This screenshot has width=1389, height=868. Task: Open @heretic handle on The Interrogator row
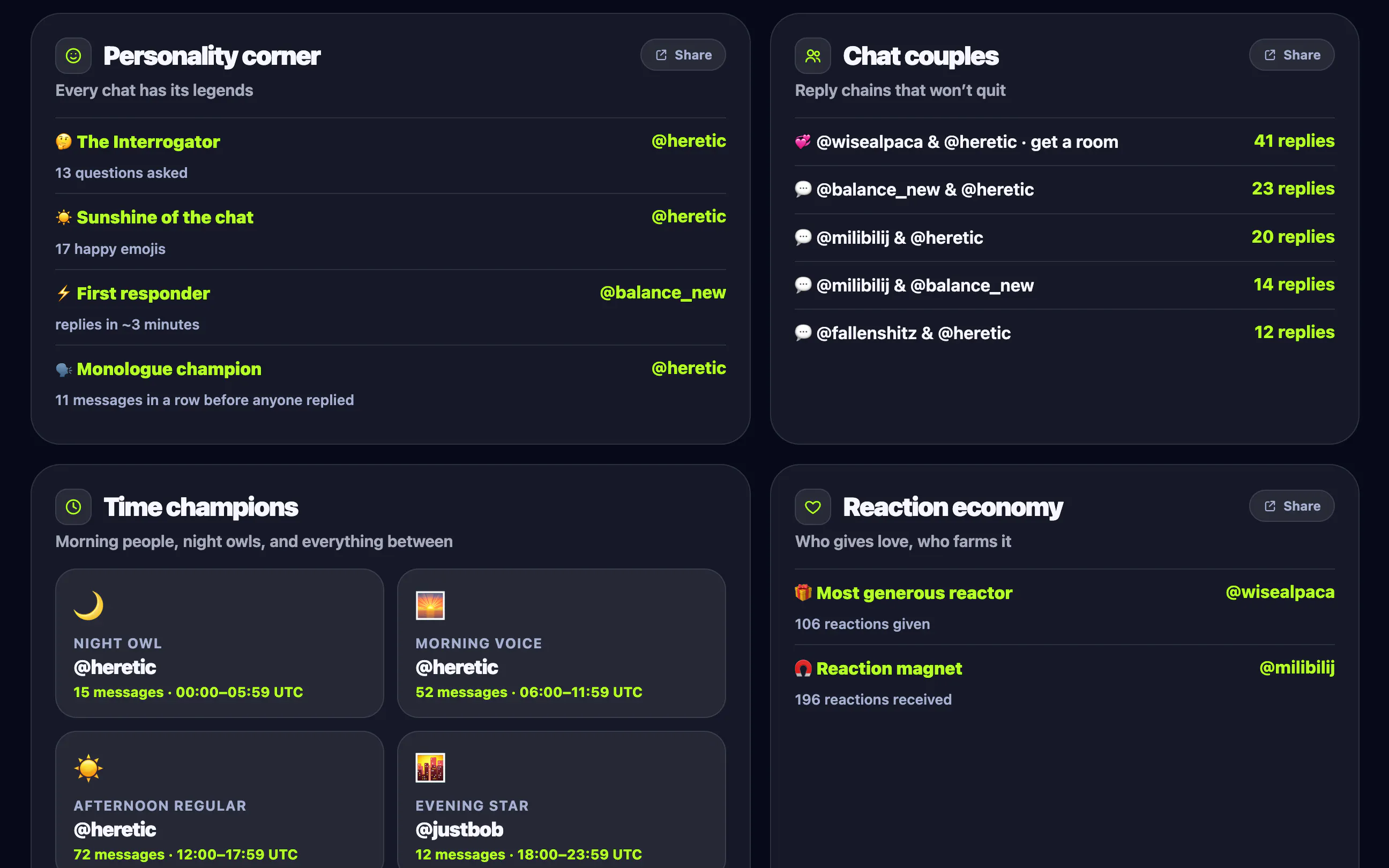(x=689, y=141)
